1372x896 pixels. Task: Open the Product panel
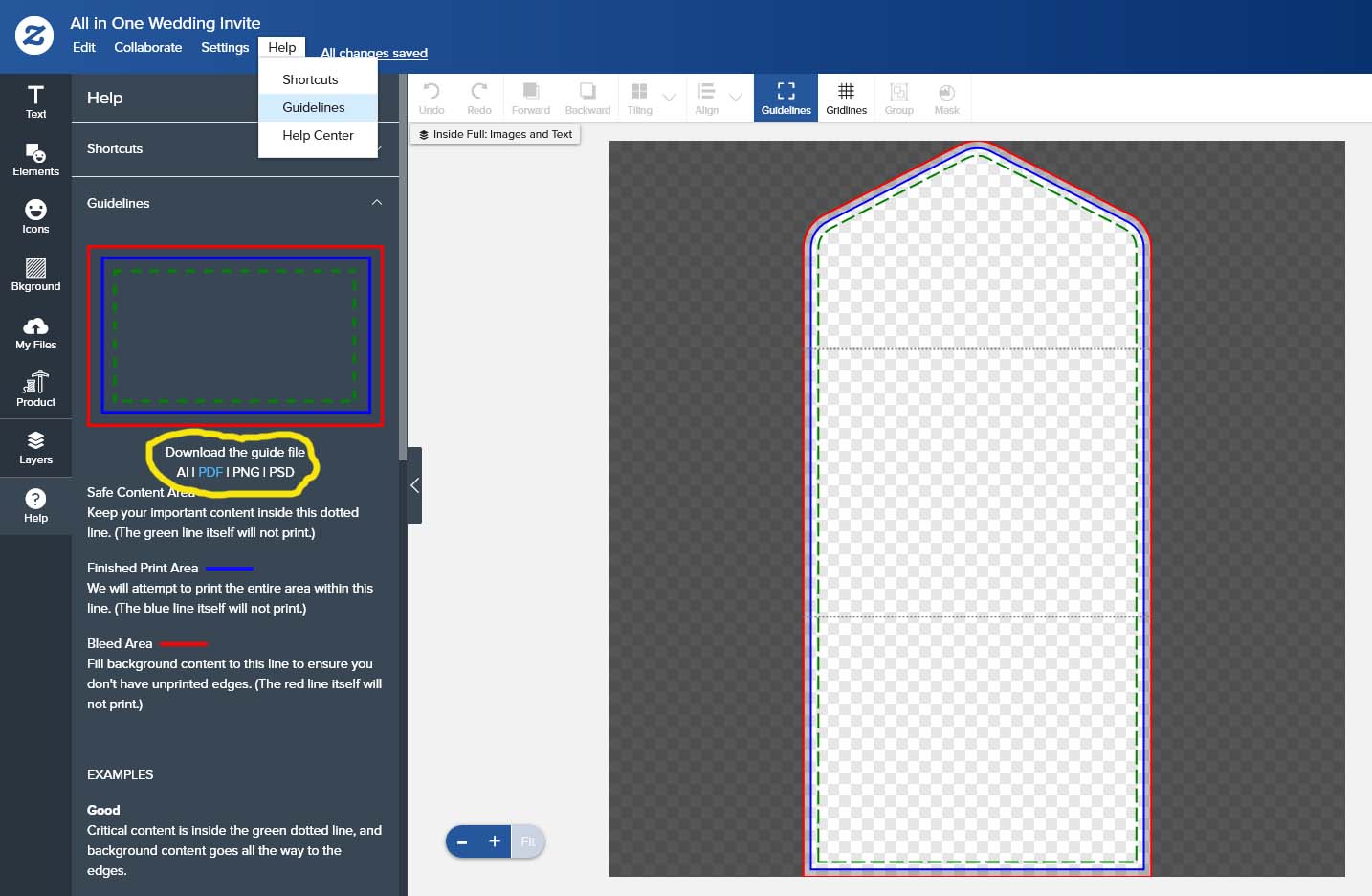click(35, 391)
